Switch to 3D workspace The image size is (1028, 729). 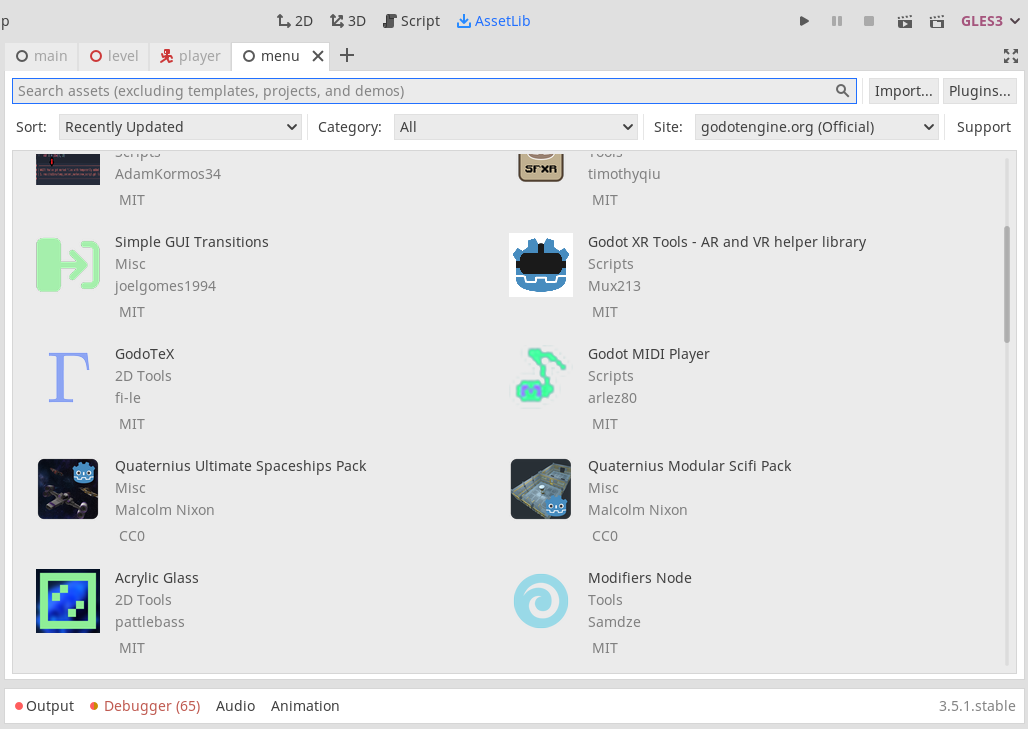coord(347,21)
